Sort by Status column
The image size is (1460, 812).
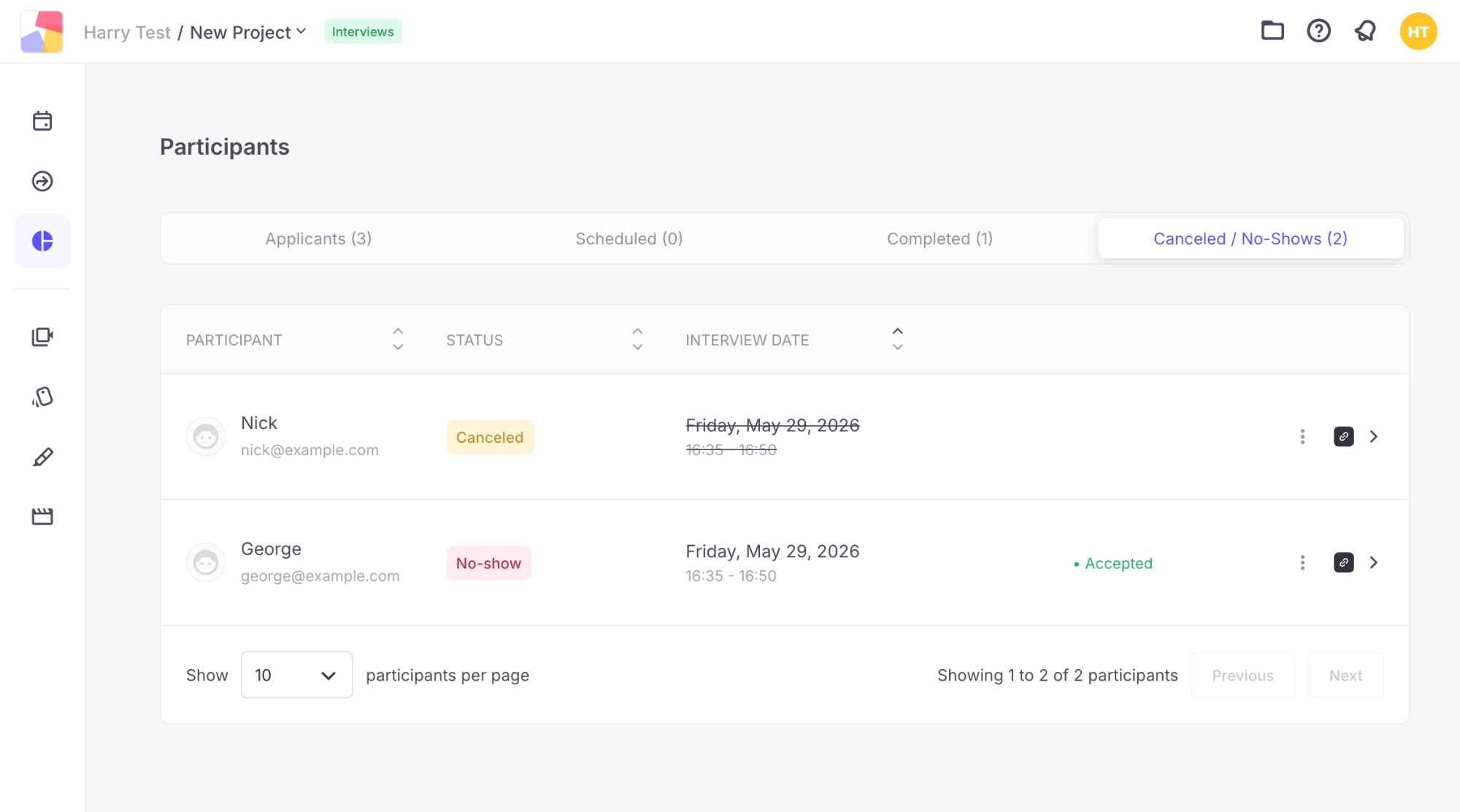637,339
